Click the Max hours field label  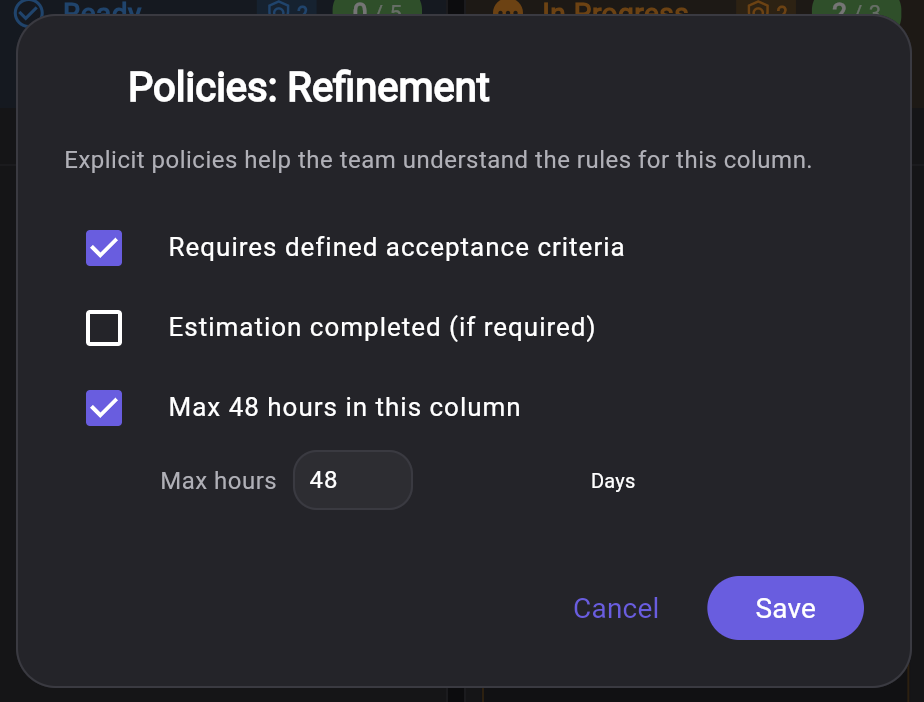click(218, 481)
